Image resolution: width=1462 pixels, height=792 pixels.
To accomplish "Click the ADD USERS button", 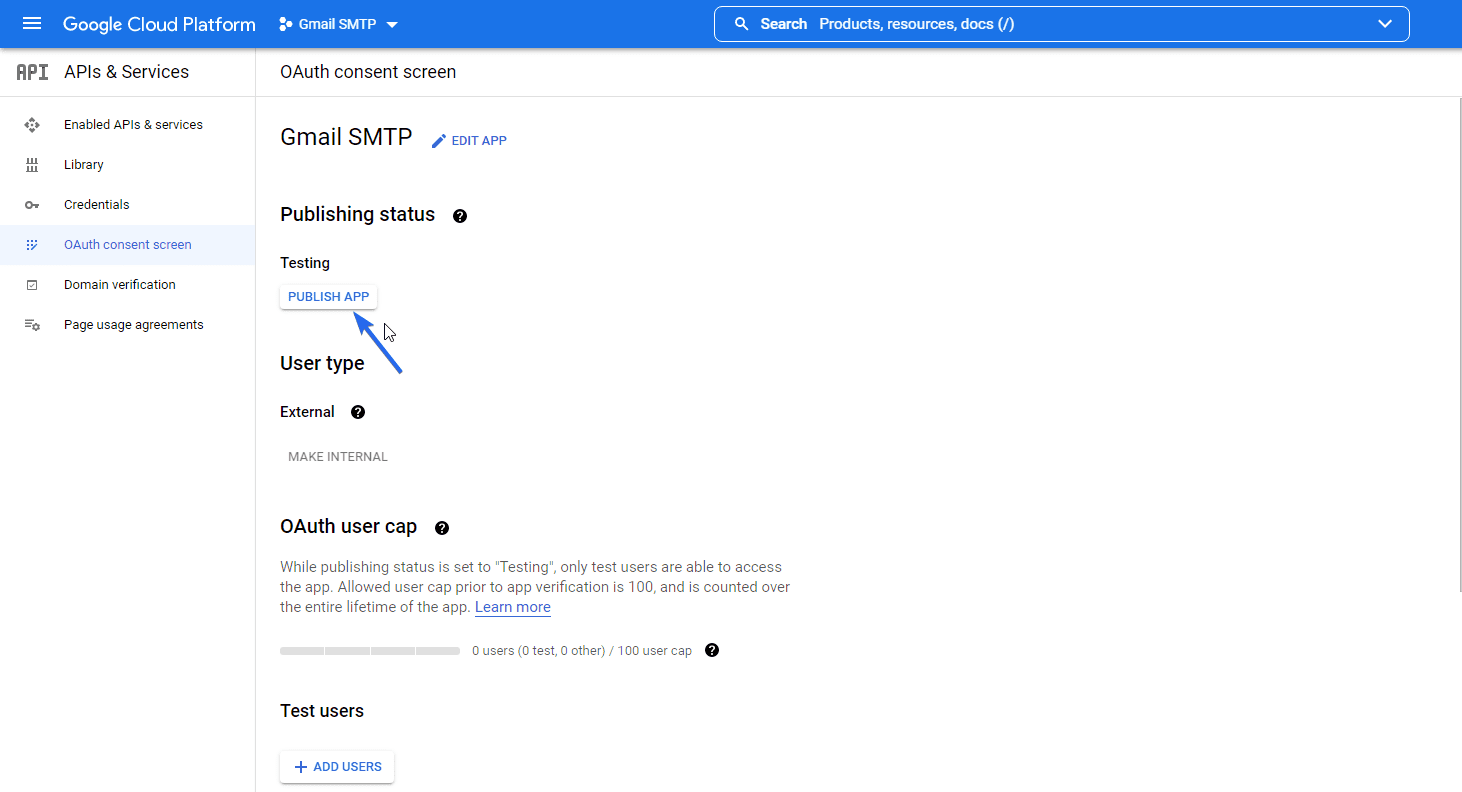I will pyautogui.click(x=337, y=767).
